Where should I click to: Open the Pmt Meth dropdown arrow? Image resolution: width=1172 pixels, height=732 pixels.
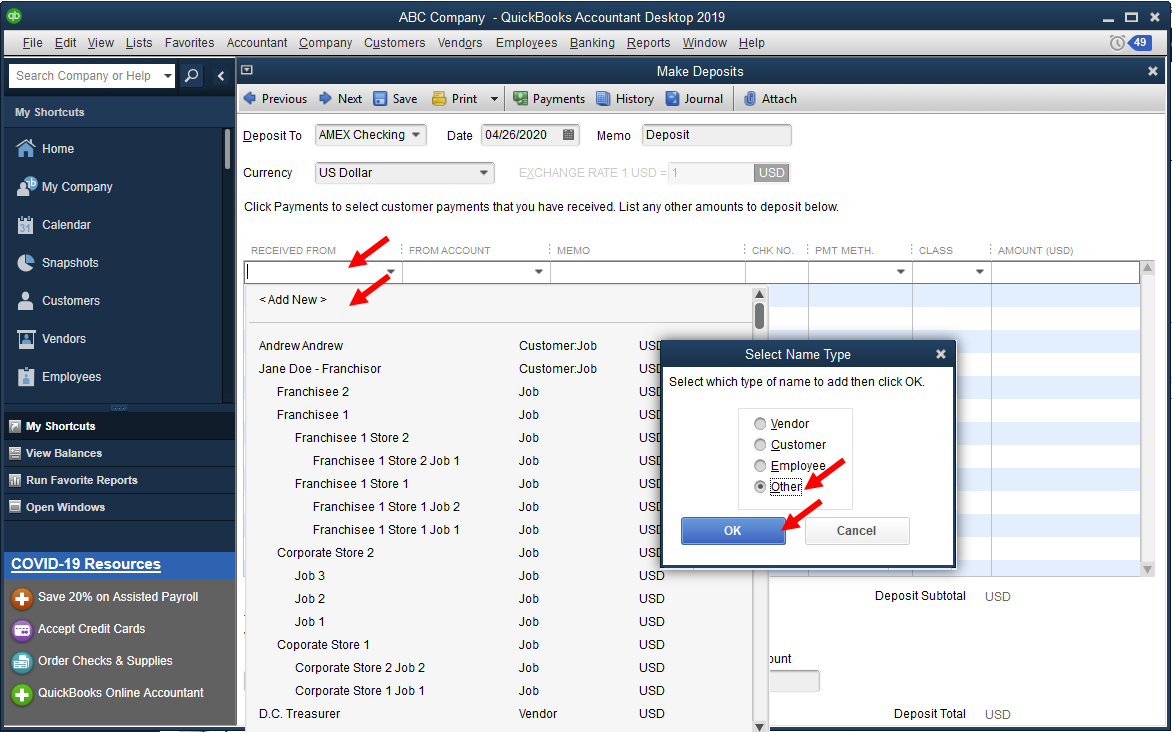tap(901, 272)
